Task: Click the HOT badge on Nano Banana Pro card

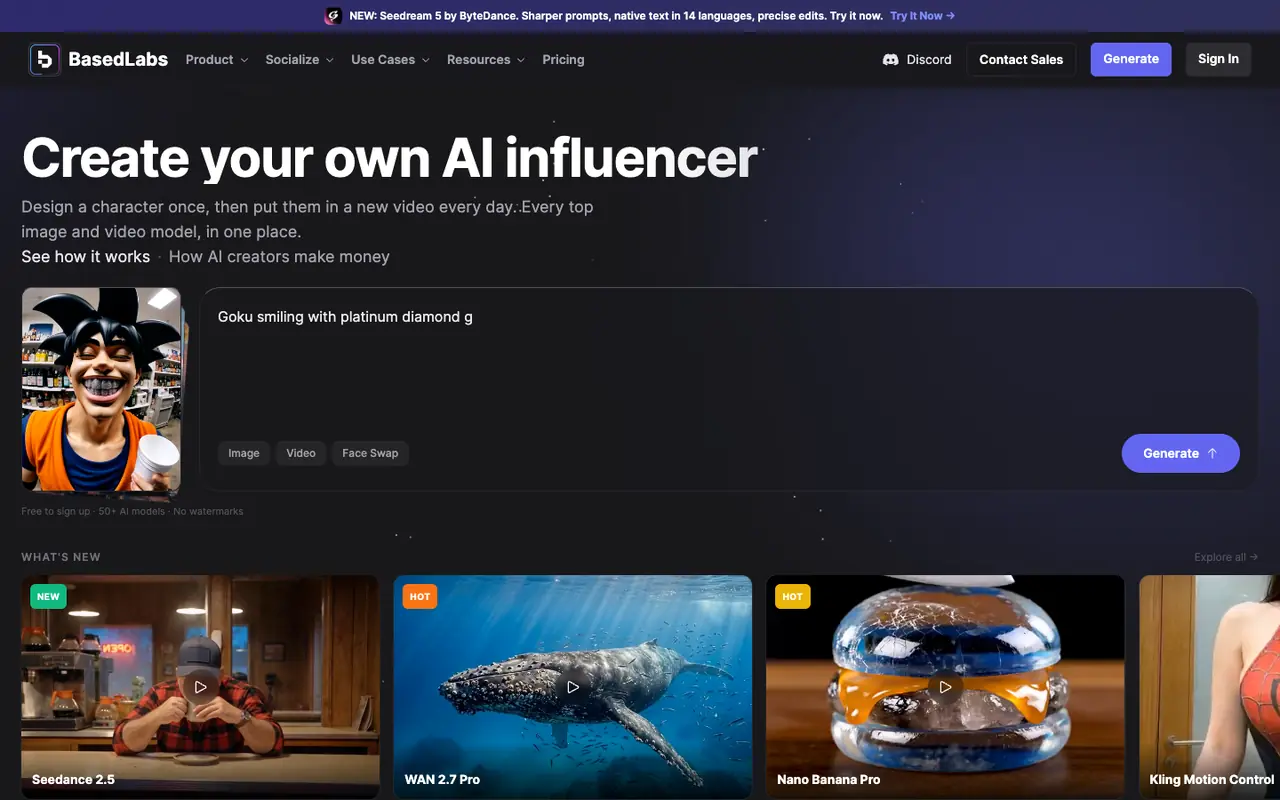Action: coord(793,597)
